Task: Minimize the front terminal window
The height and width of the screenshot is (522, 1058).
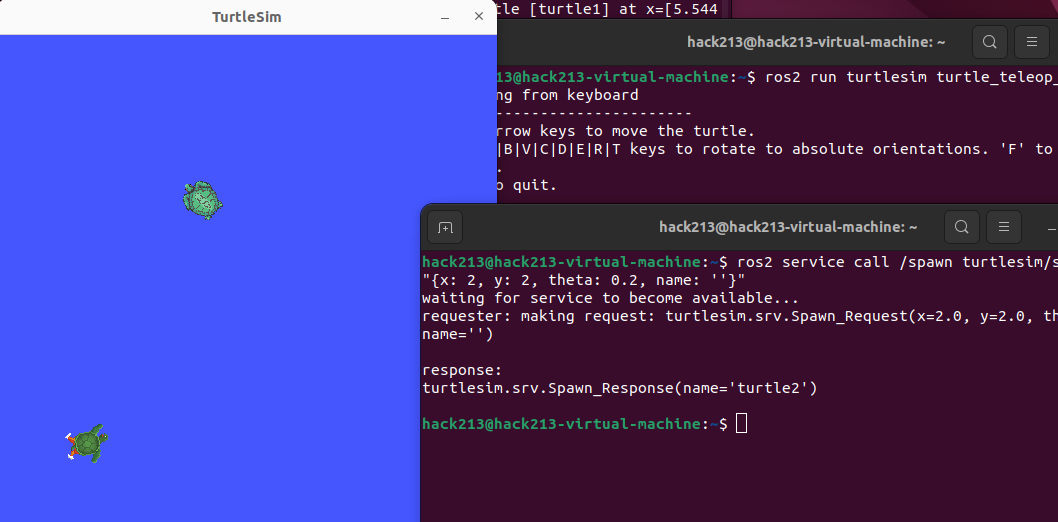Action: (1051, 228)
